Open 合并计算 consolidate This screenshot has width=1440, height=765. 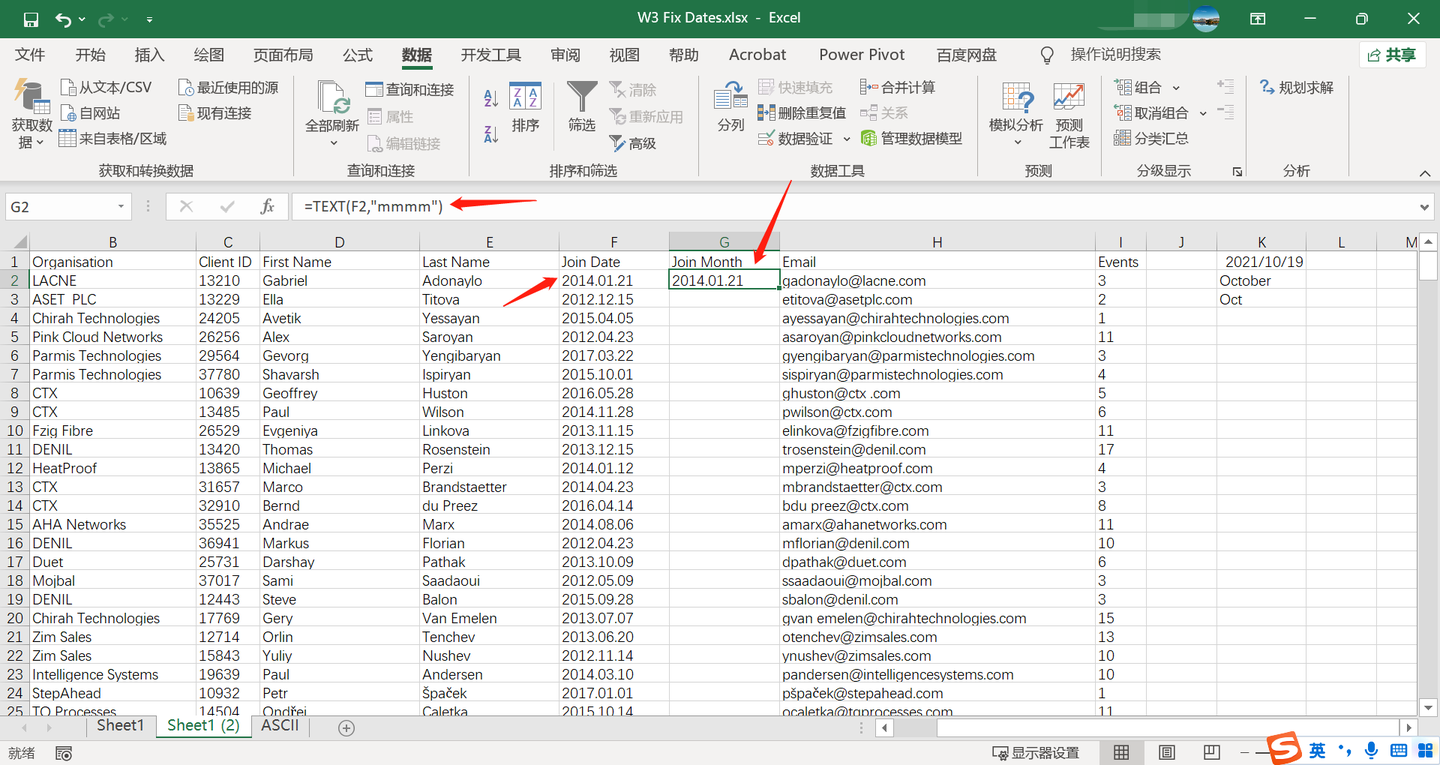pos(898,88)
